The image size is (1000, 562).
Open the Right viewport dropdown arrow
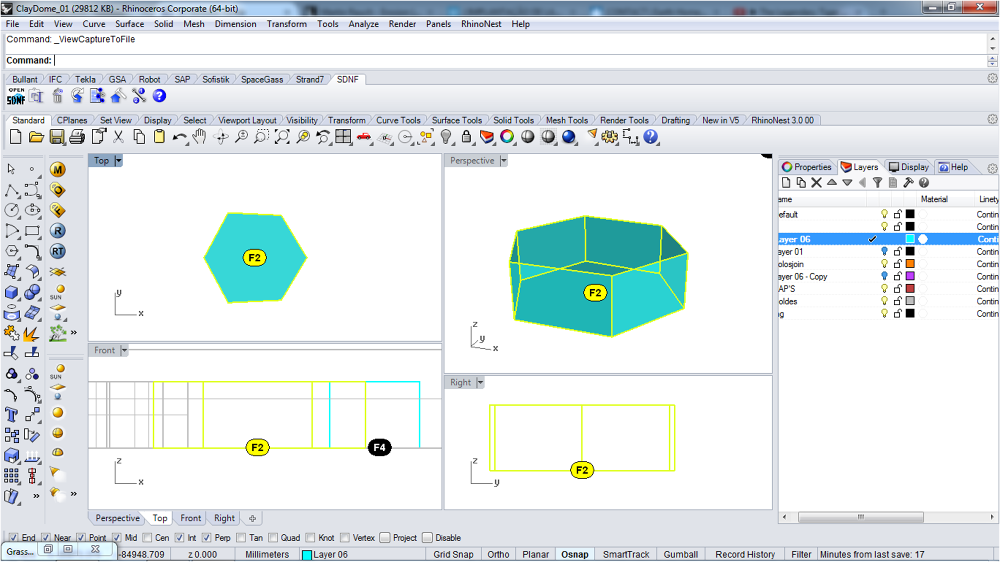(481, 383)
